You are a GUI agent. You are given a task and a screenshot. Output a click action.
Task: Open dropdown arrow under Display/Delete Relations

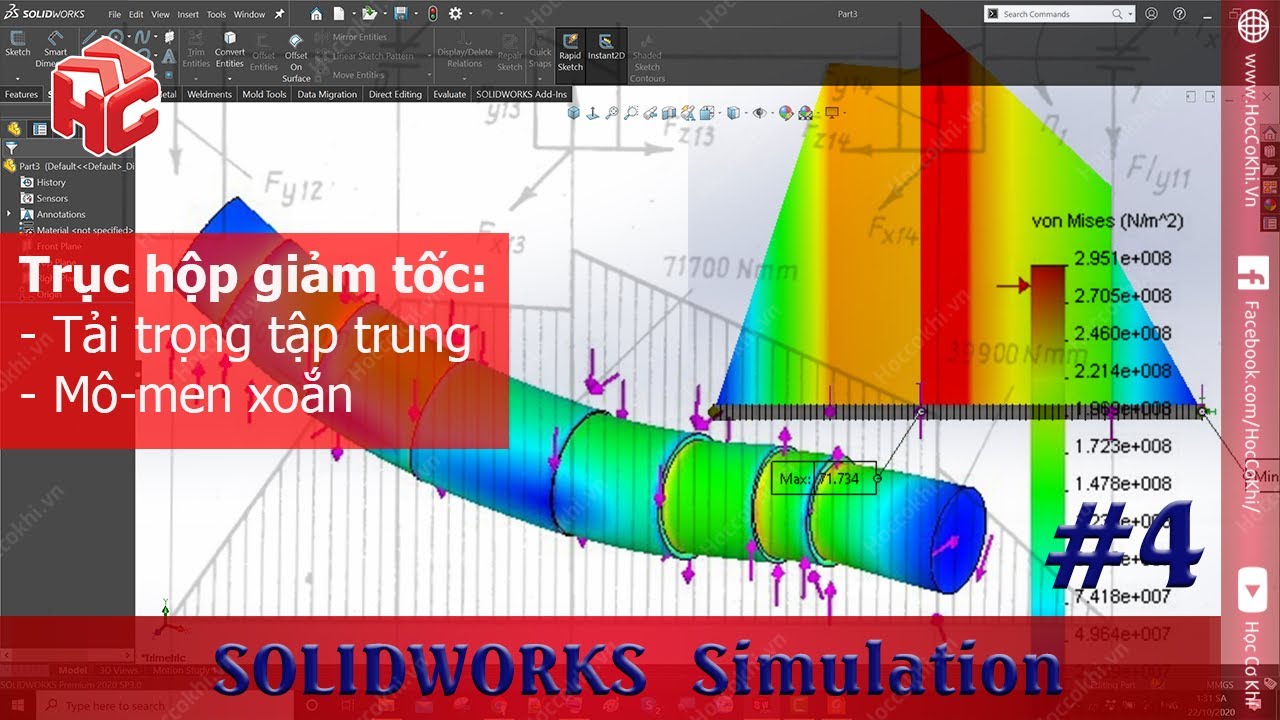tap(464, 78)
